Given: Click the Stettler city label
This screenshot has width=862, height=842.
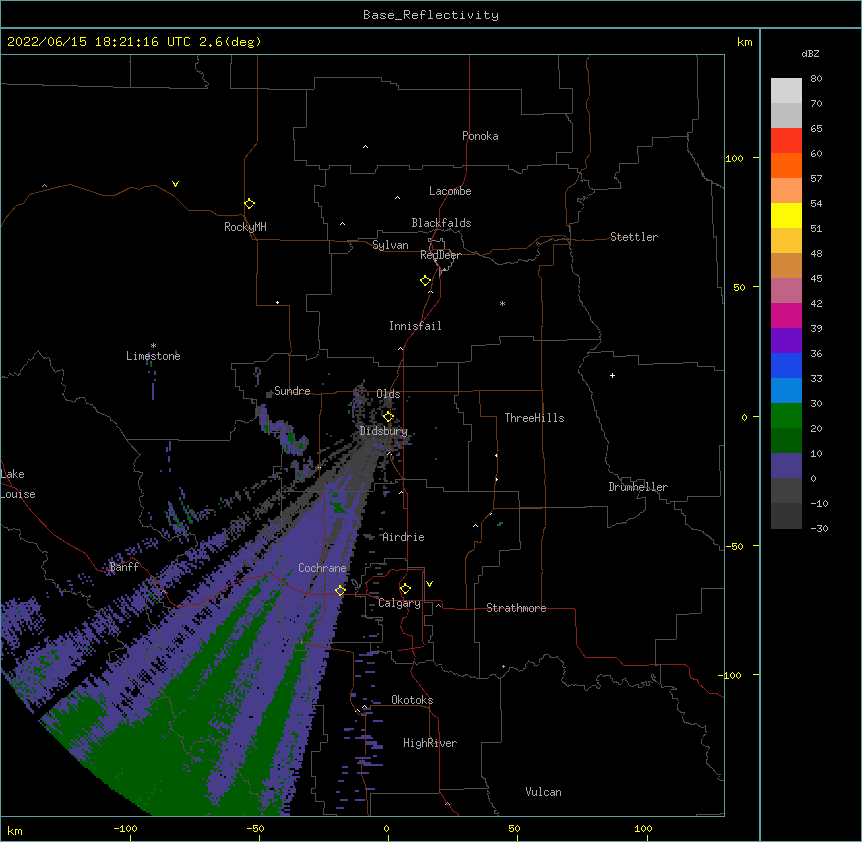Looking at the screenshot, I should (x=634, y=237).
